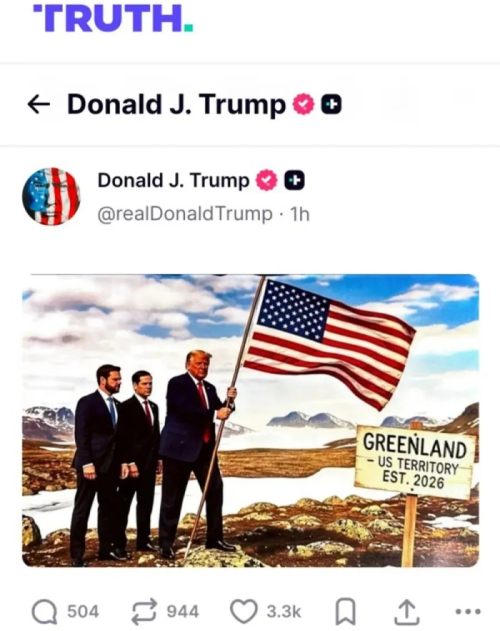Click the header title Donald J. Trump
The image size is (500, 631).
[176, 104]
